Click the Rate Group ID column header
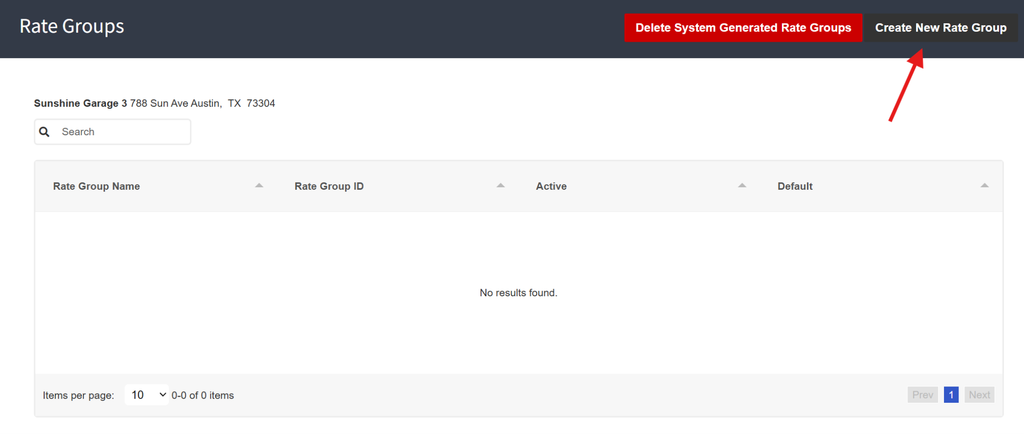 [329, 187]
